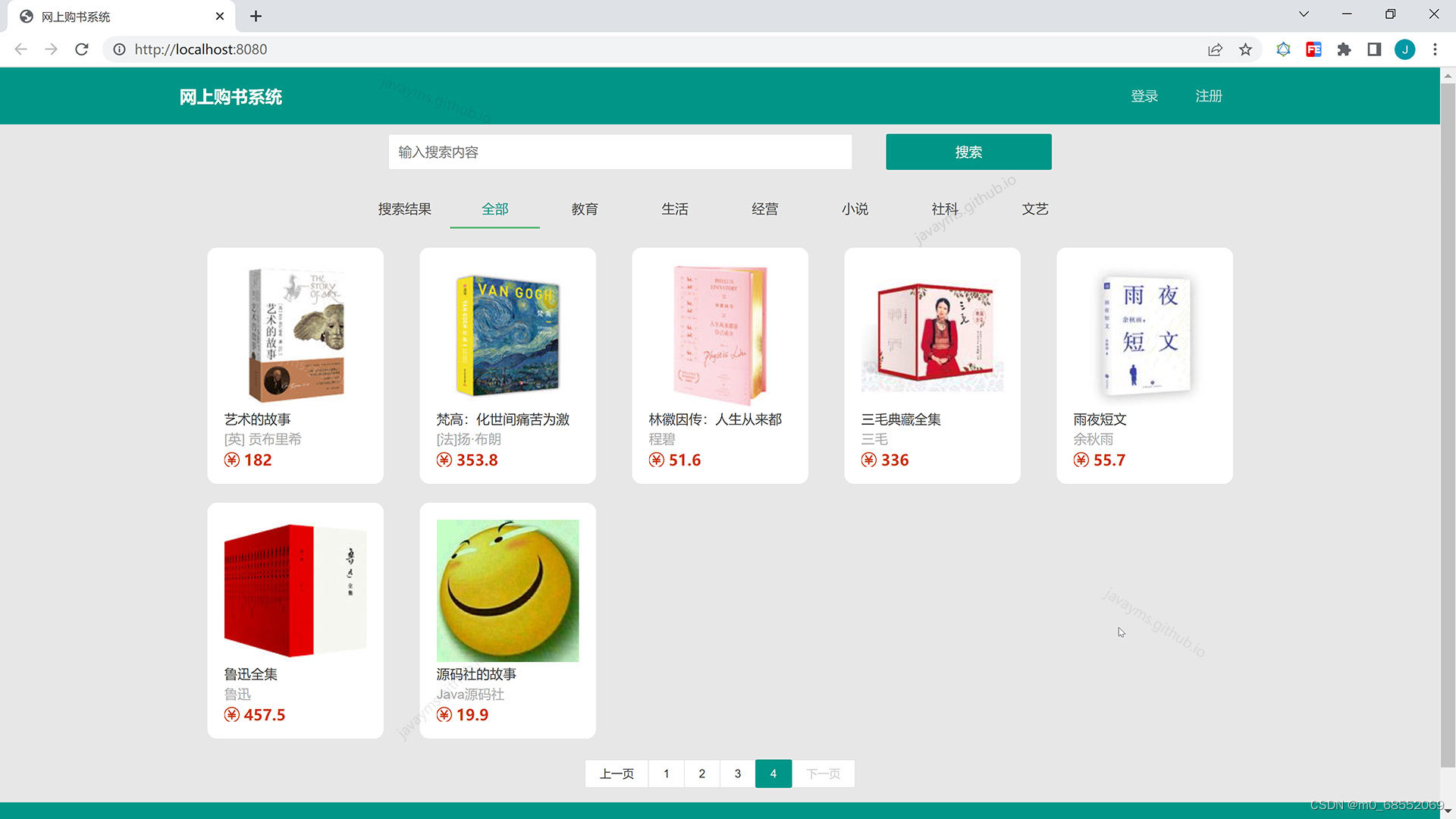This screenshot has width=1456, height=819.
Task: Click author Java源码社
Action: (x=470, y=694)
